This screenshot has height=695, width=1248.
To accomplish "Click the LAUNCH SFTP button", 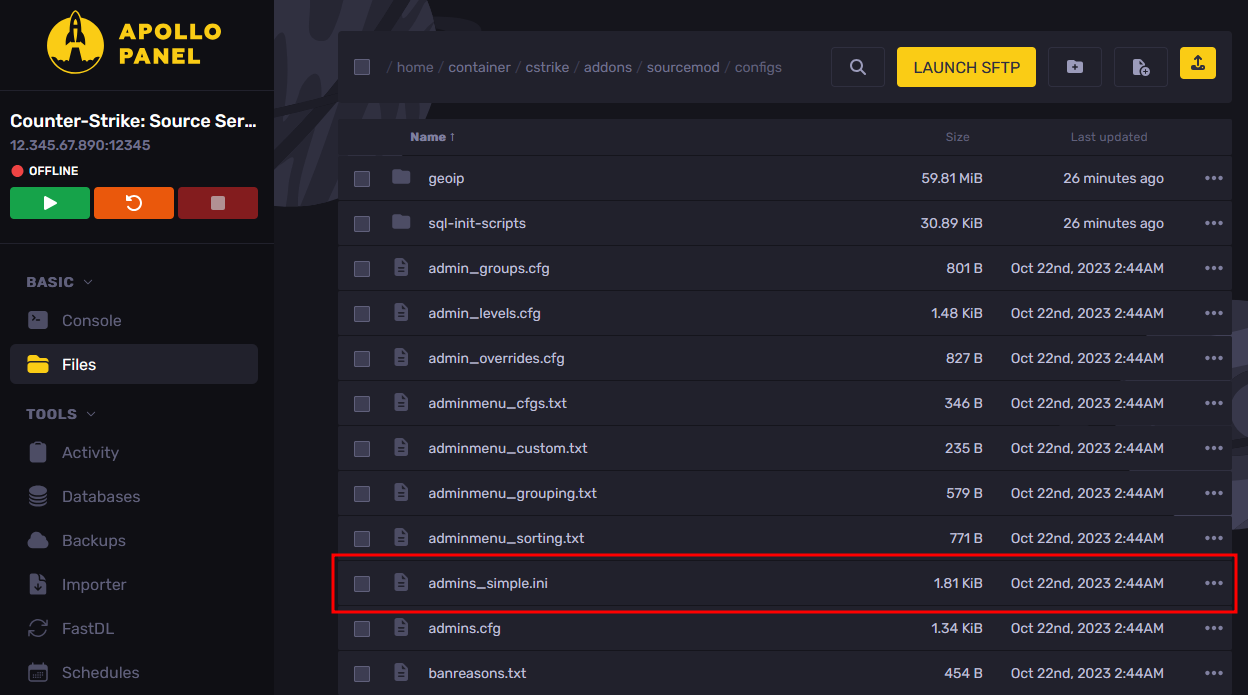I will point(966,67).
